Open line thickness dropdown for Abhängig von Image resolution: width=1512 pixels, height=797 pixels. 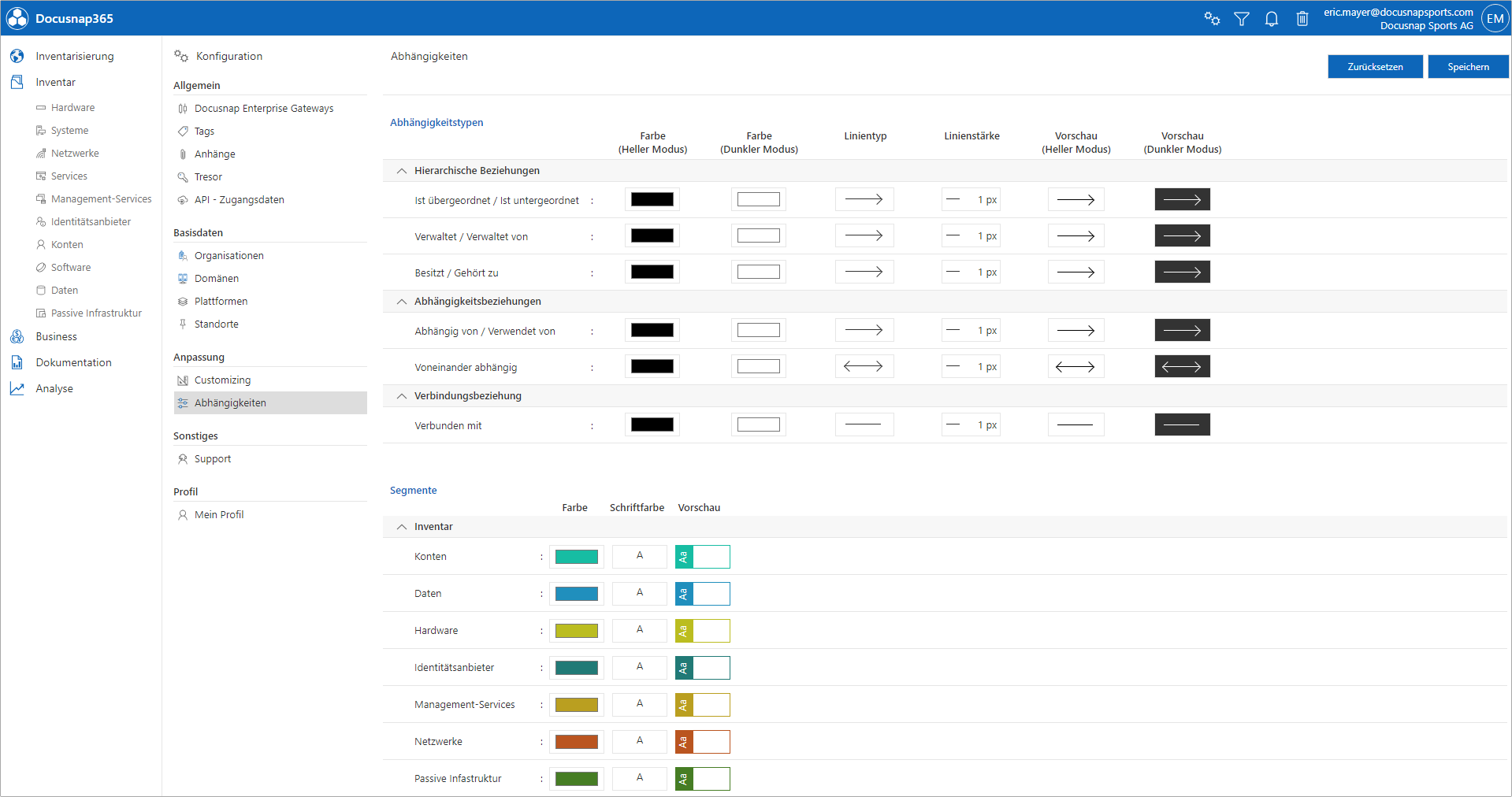click(971, 330)
